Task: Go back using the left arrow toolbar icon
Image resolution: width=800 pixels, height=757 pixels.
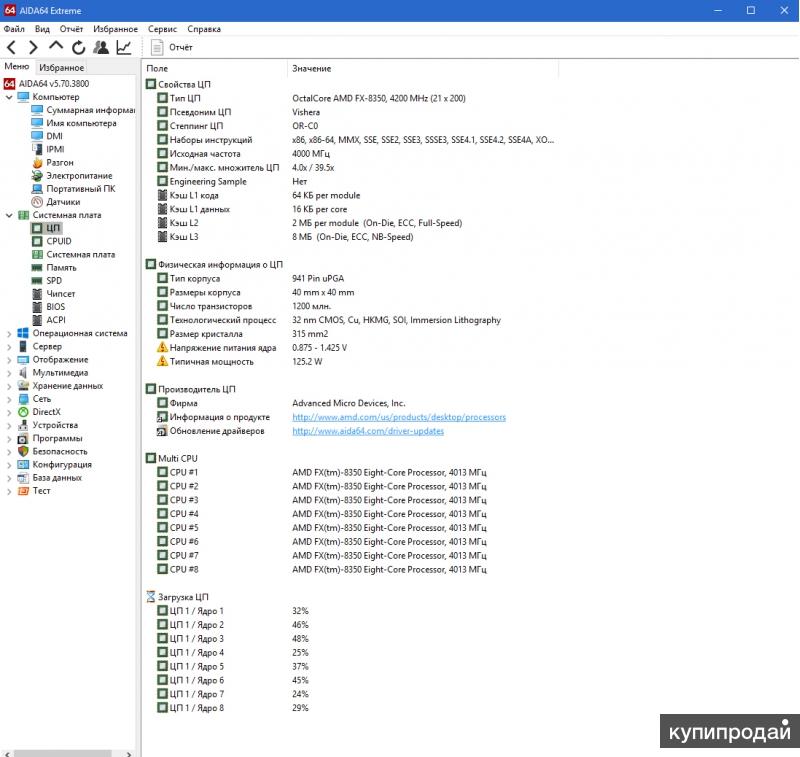Action: click(x=11, y=47)
